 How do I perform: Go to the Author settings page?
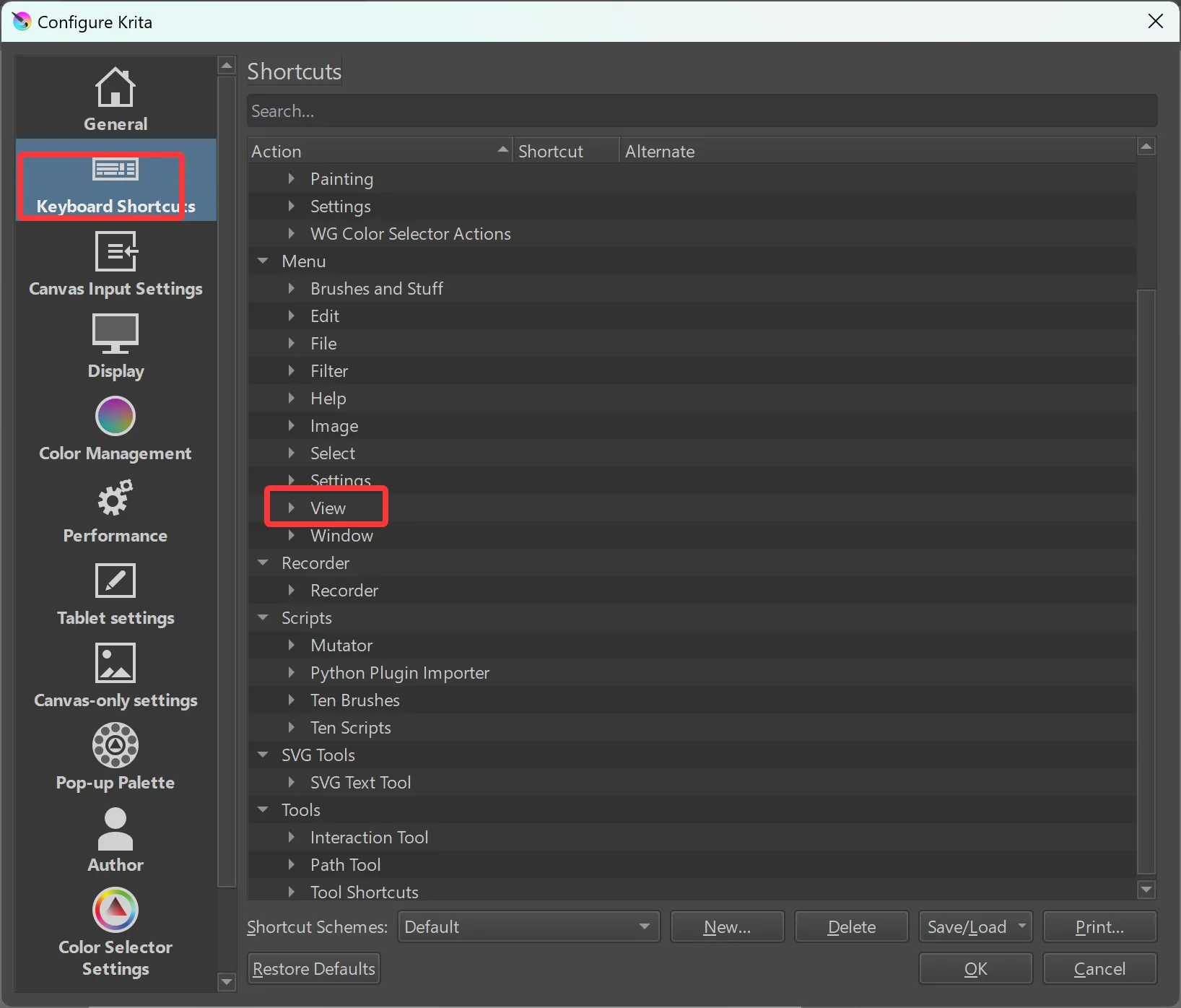(116, 838)
